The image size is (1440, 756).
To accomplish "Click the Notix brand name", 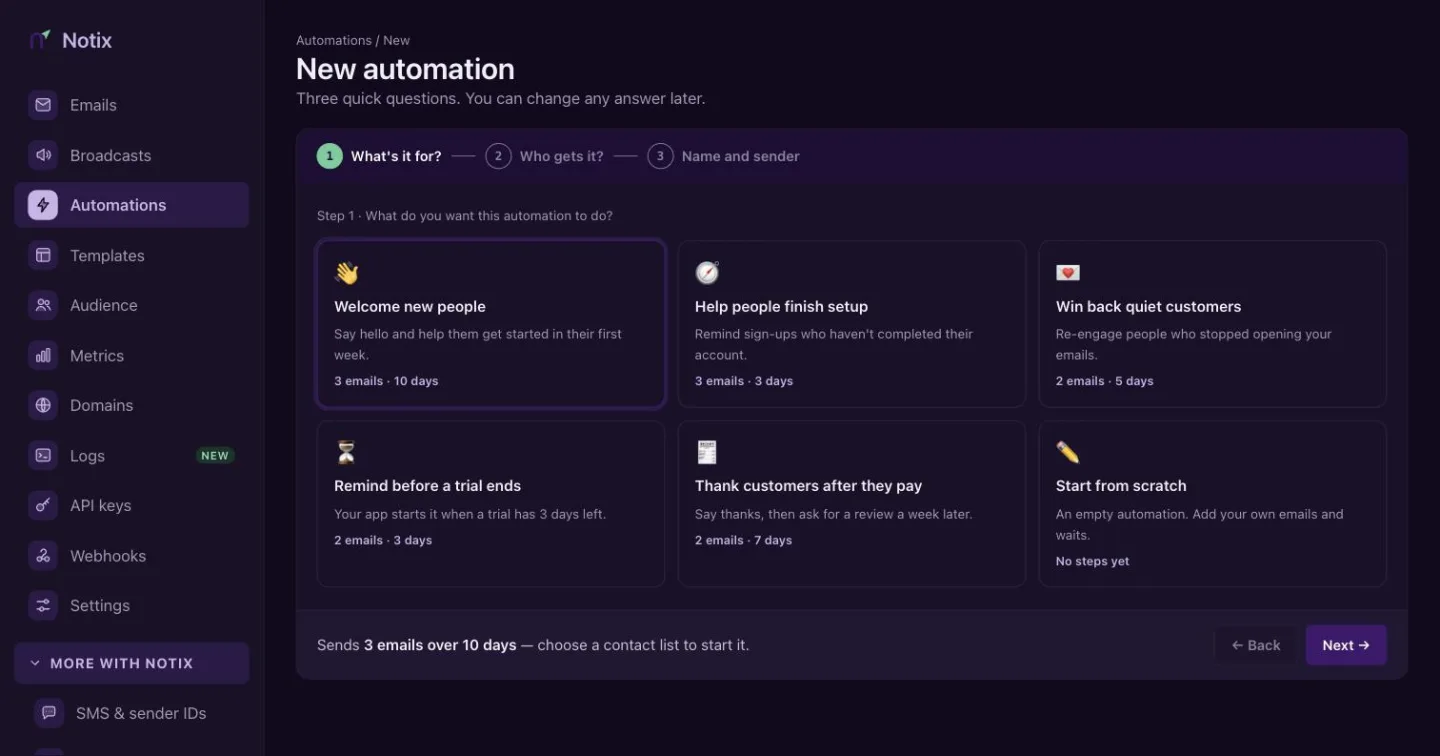I will pos(87,40).
